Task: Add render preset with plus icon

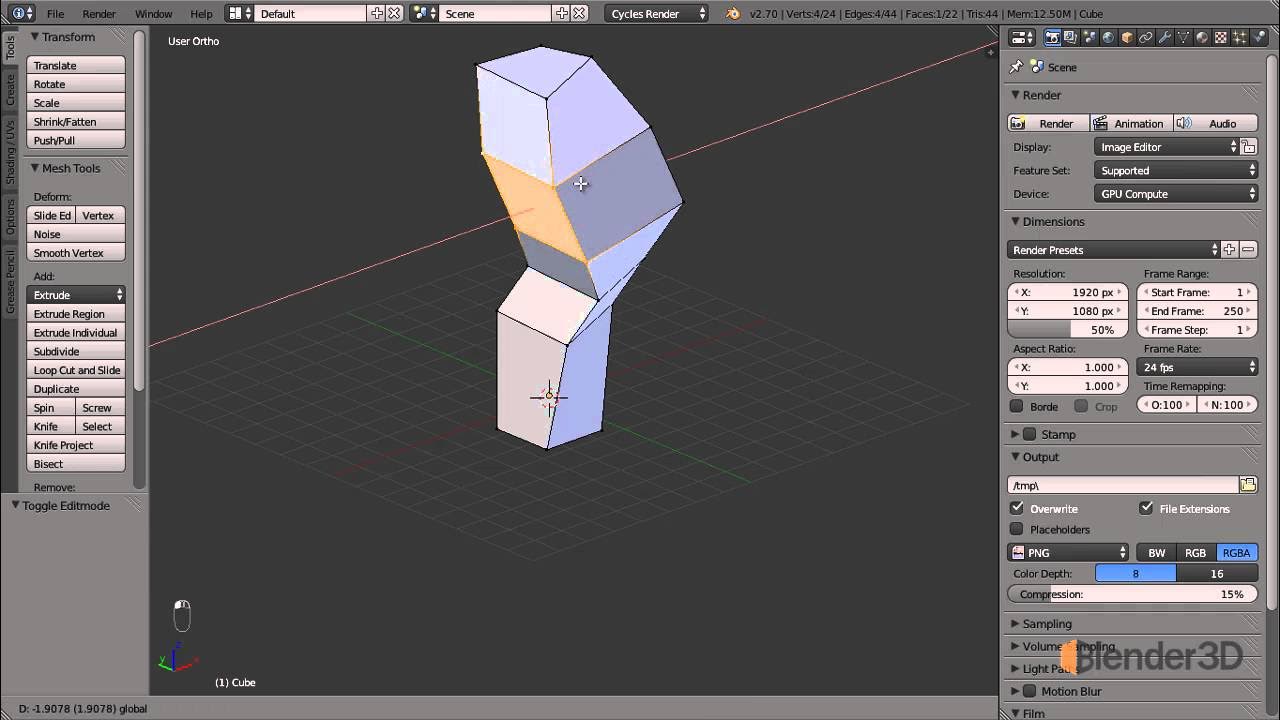Action: [x=1230, y=250]
